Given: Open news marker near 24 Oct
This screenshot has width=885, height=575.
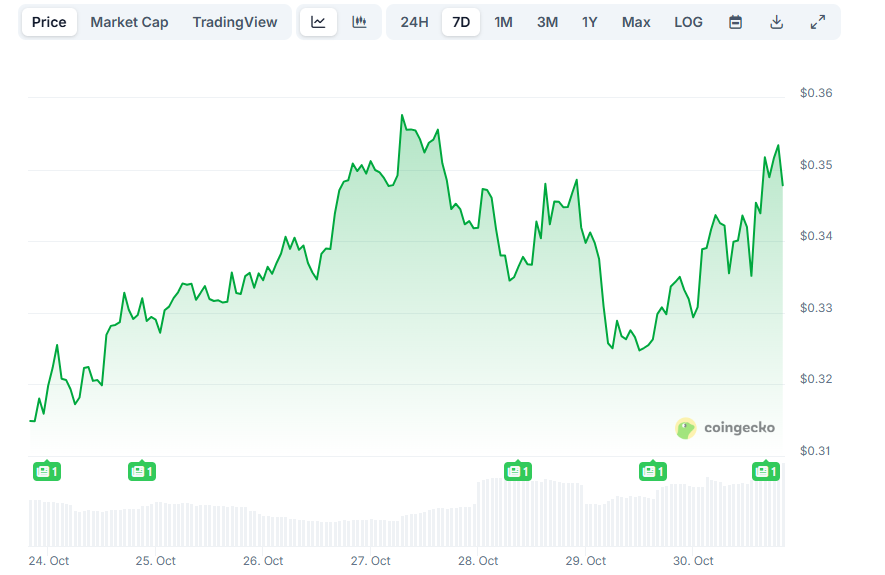Looking at the screenshot, I should pos(46,470).
